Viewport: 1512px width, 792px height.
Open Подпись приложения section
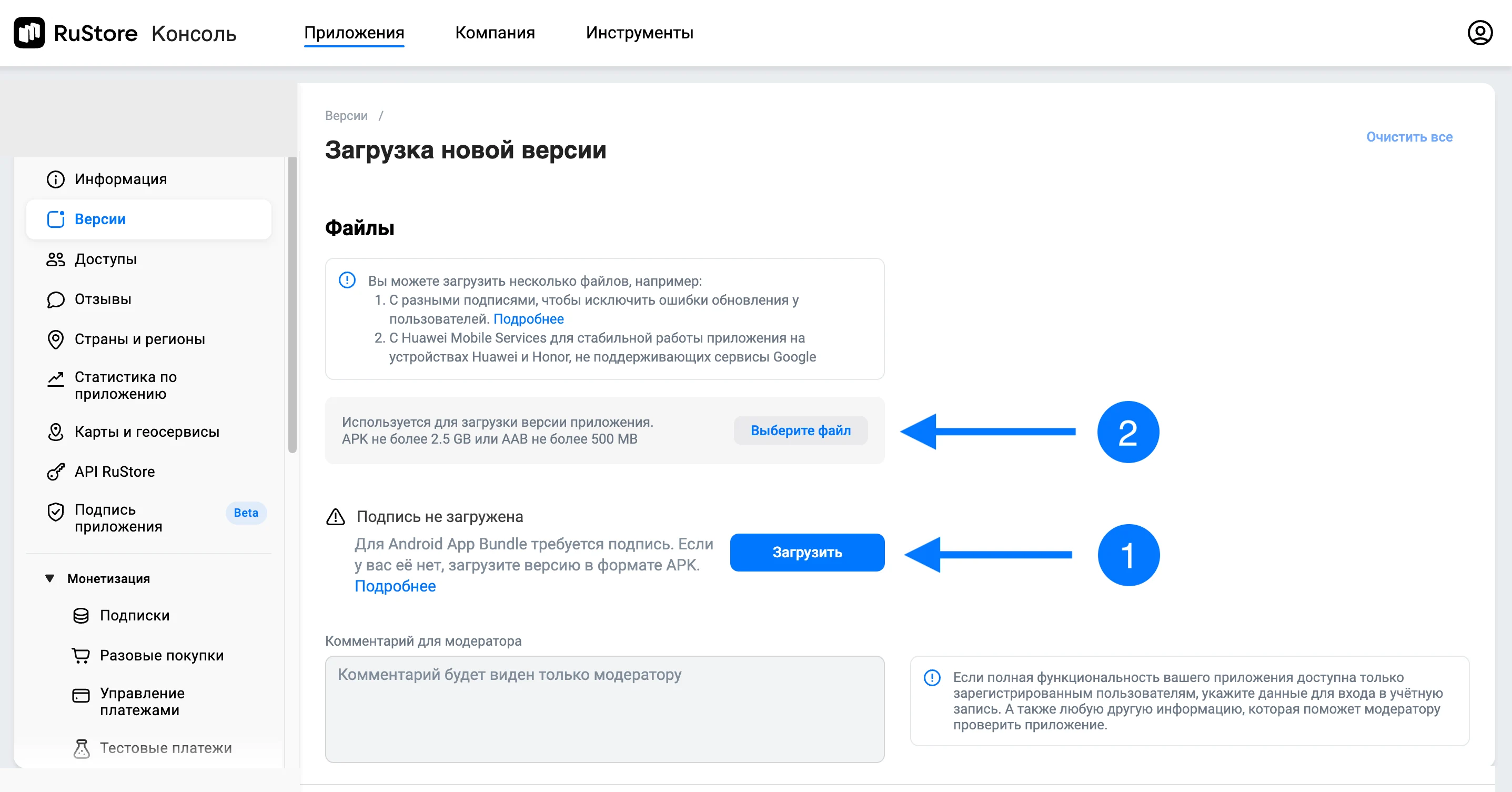pos(148,518)
